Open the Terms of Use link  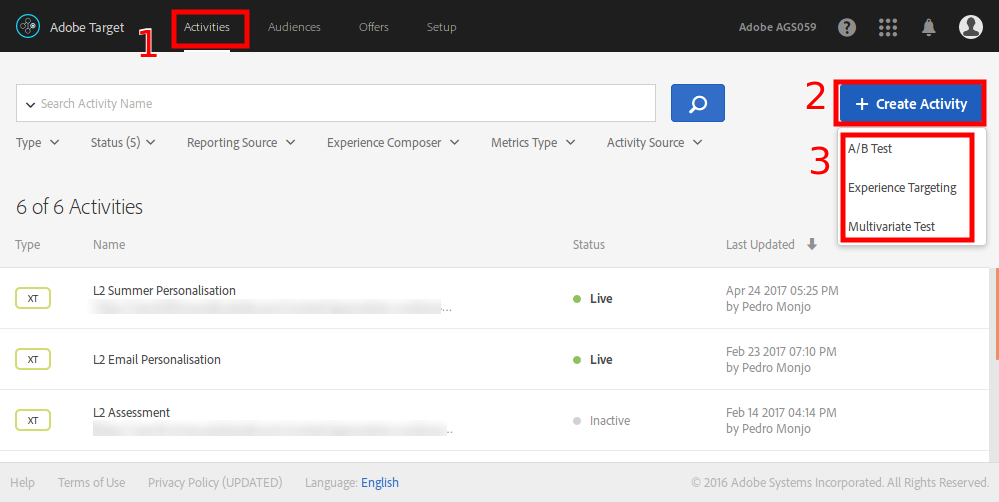pyautogui.click(x=92, y=483)
